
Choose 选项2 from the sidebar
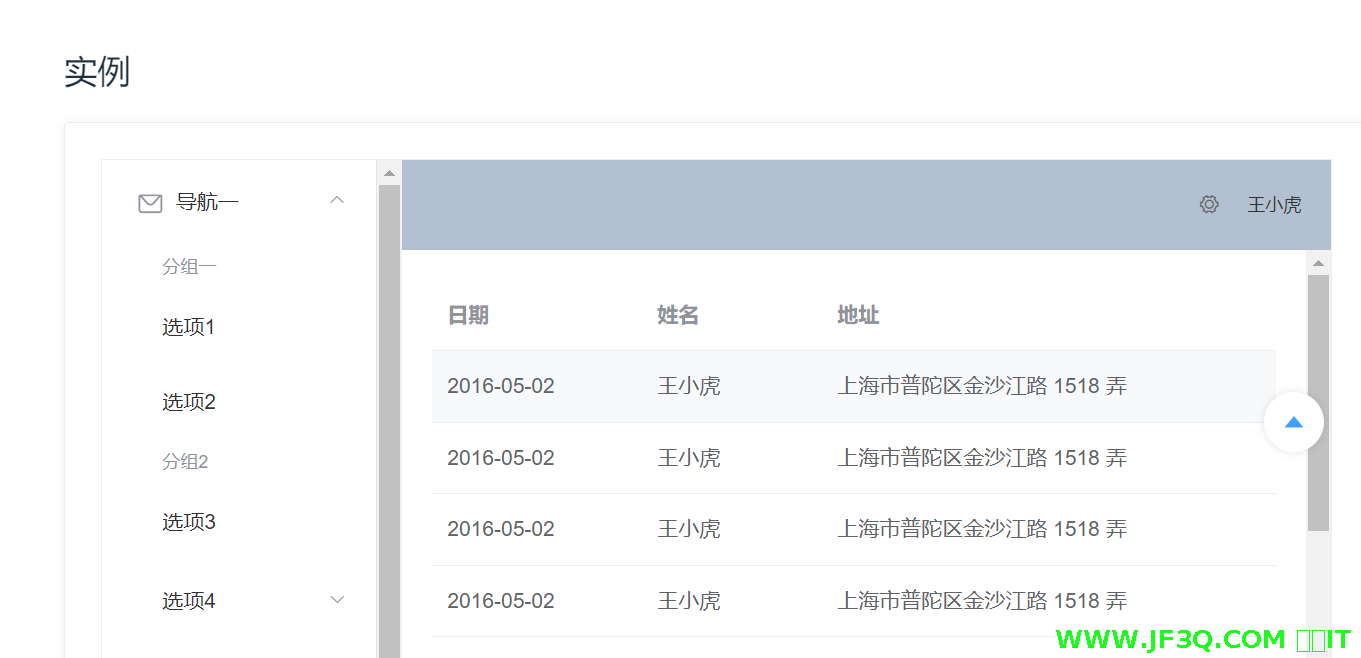189,402
